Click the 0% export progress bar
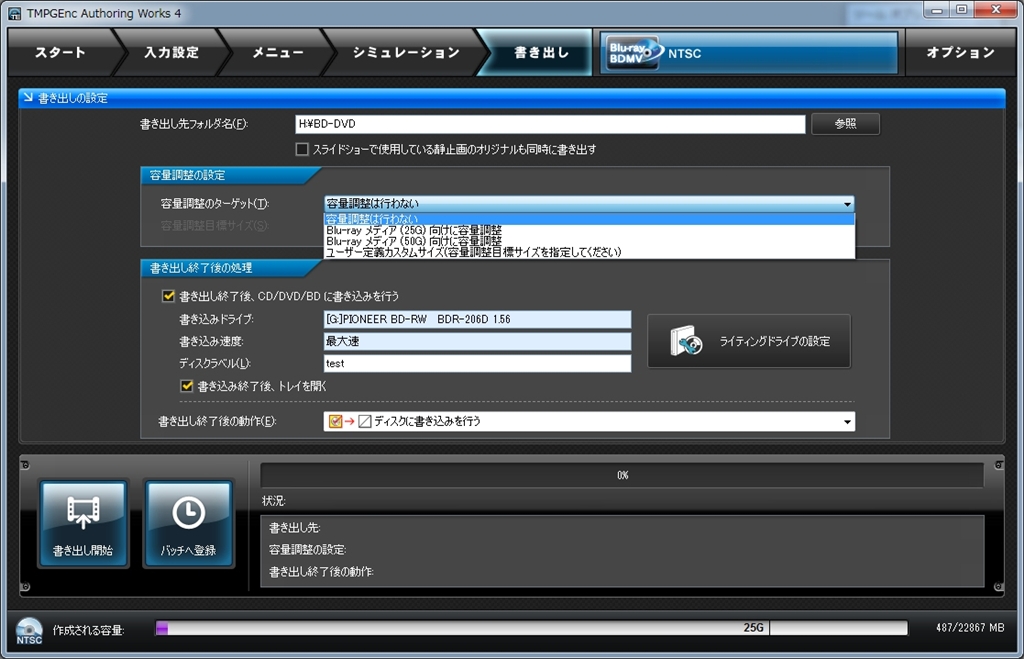This screenshot has height=659, width=1024. point(622,475)
